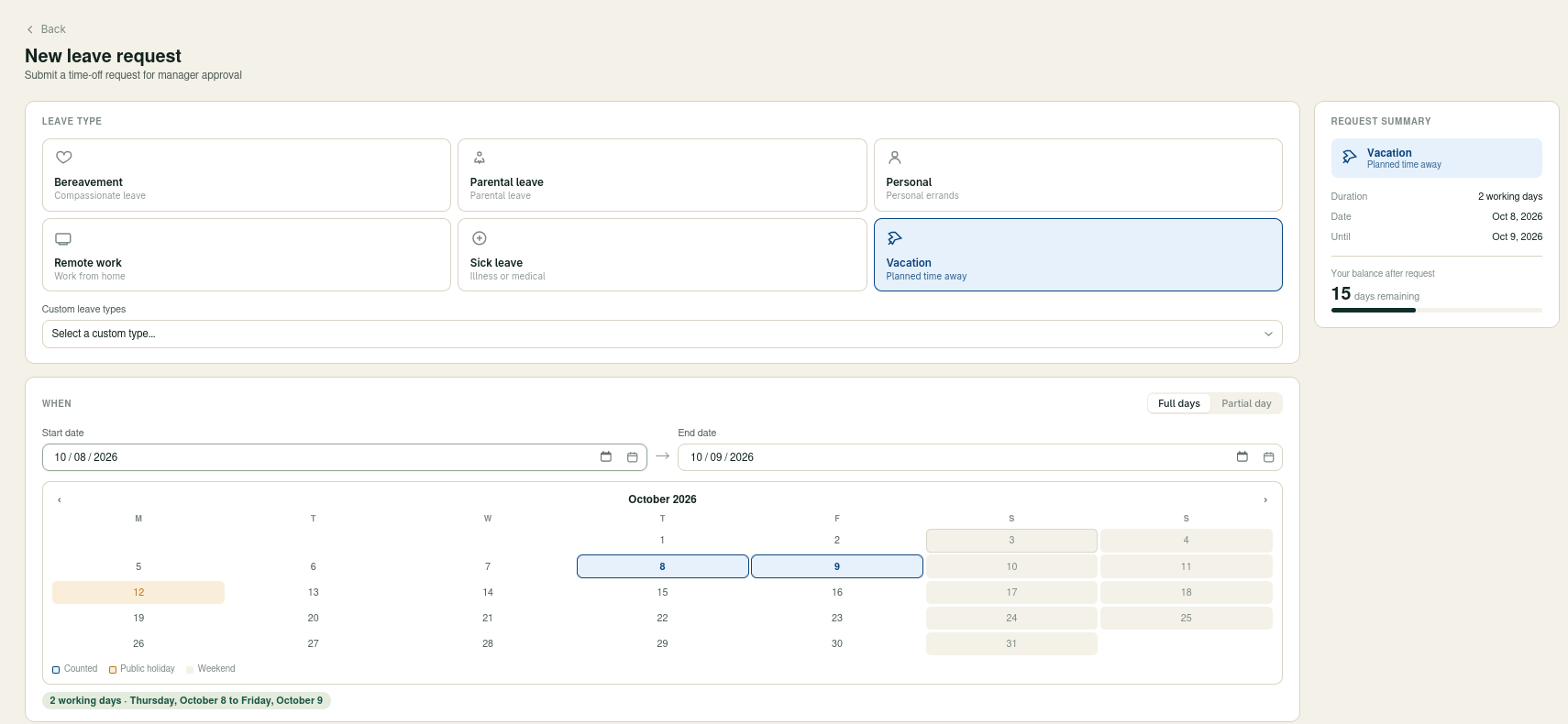Click the Sick leave plus-circle icon
This screenshot has height=724, width=1568.
pyautogui.click(x=479, y=238)
